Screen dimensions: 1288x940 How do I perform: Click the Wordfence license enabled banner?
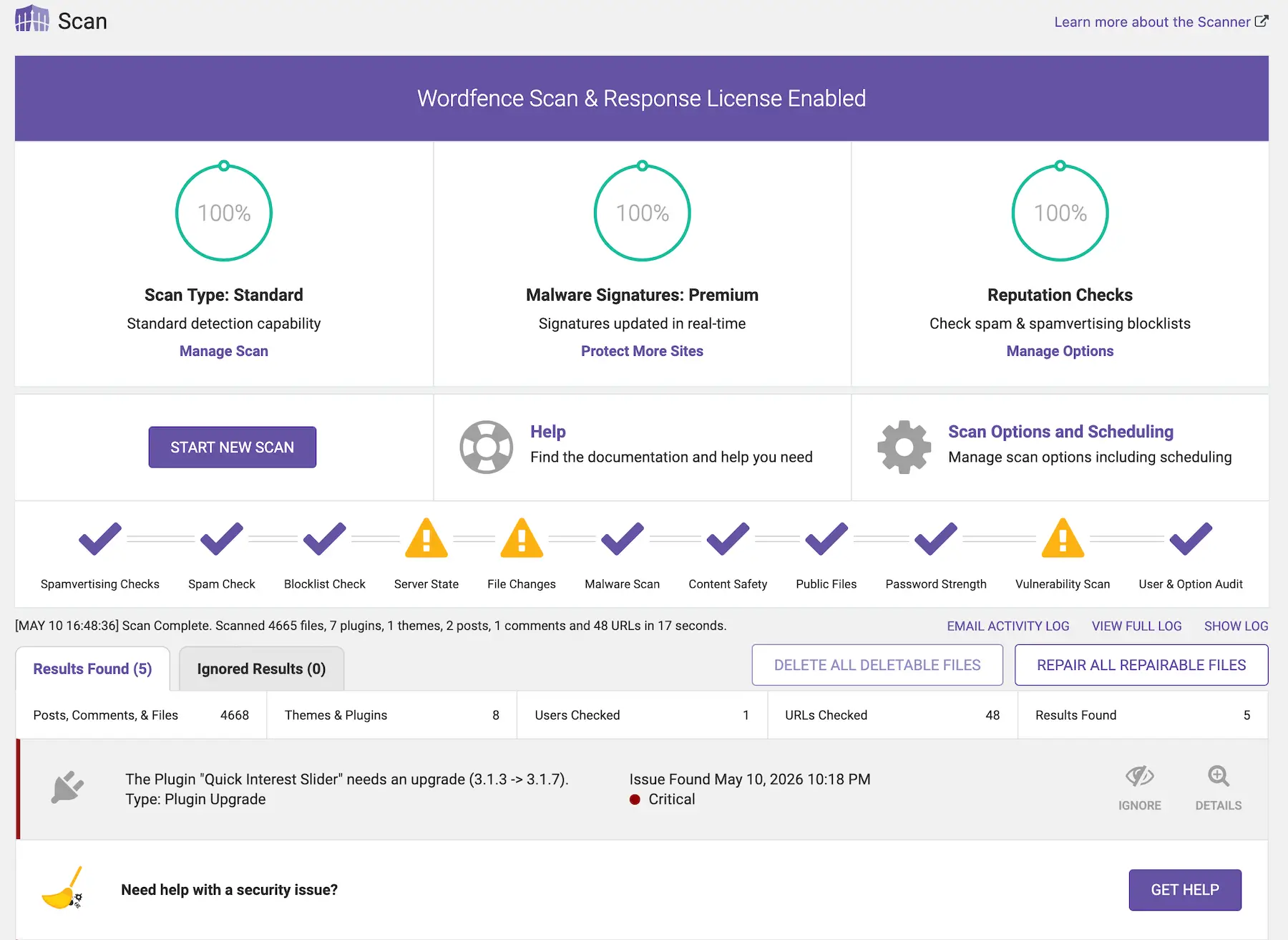(x=642, y=98)
